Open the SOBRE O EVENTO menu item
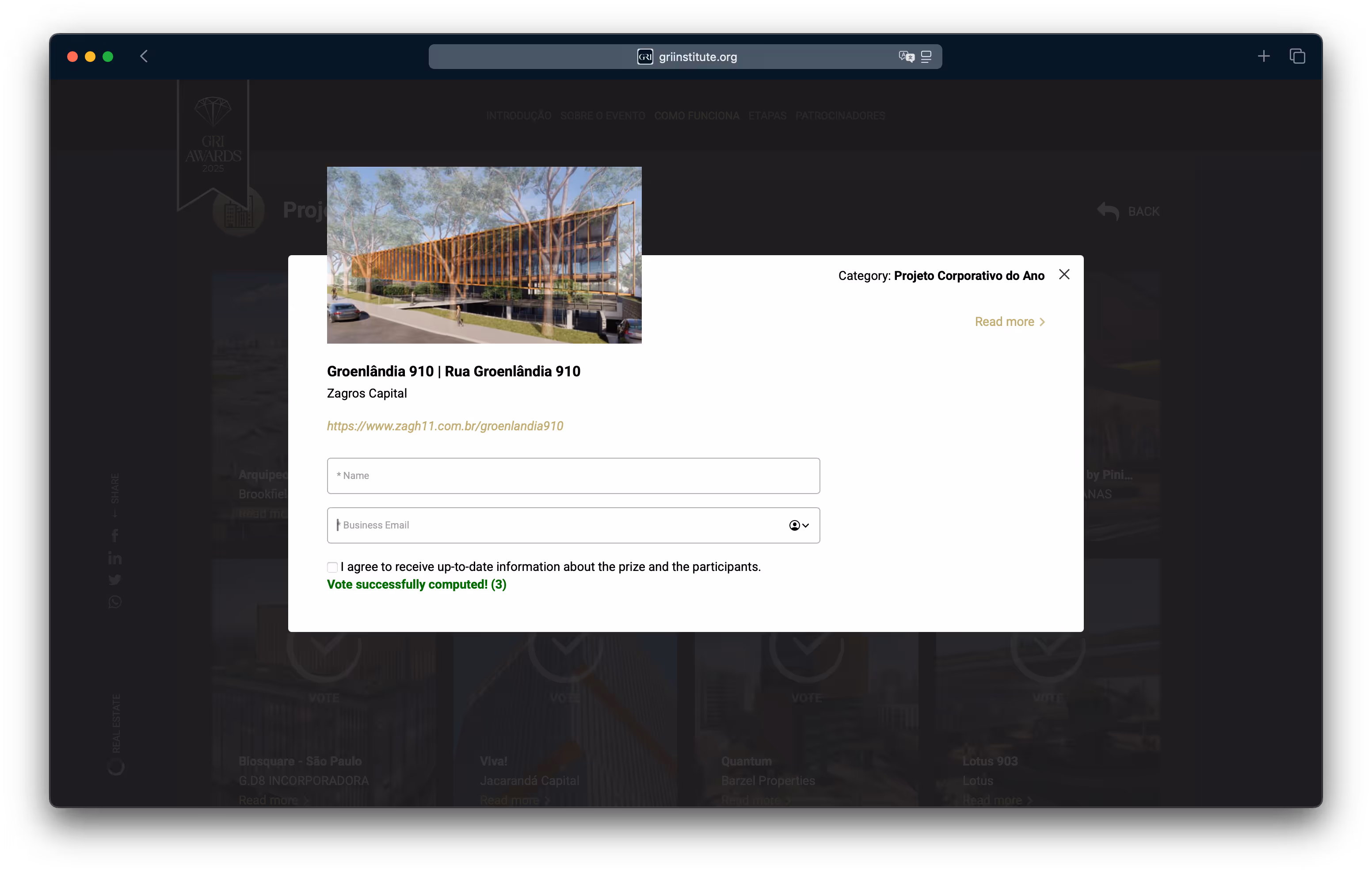This screenshot has height=873, width=1372. (603, 116)
